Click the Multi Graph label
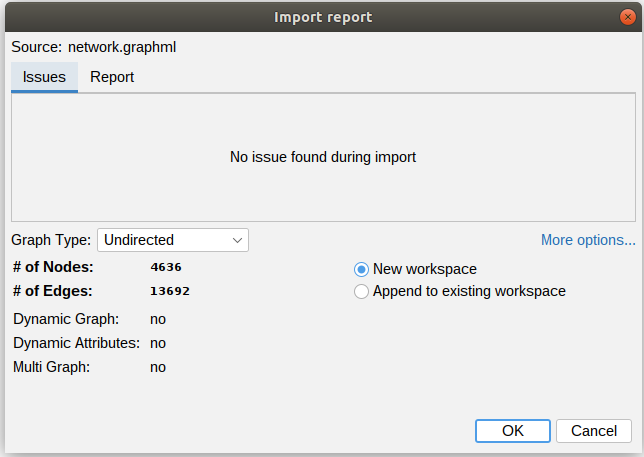The width and height of the screenshot is (644, 457). pyautogui.click(x=52, y=367)
